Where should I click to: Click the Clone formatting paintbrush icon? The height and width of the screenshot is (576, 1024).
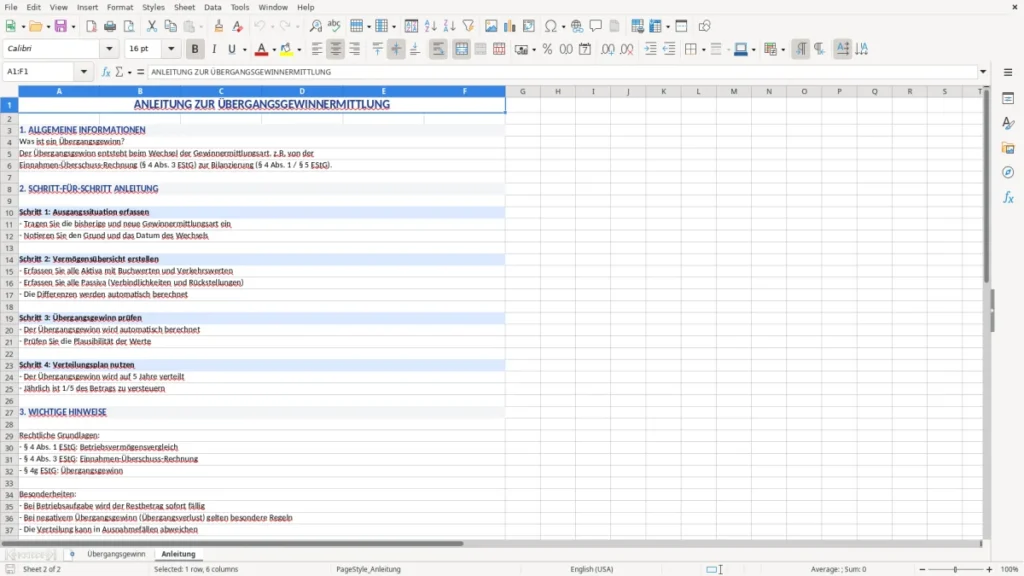pyautogui.click(x=218, y=26)
